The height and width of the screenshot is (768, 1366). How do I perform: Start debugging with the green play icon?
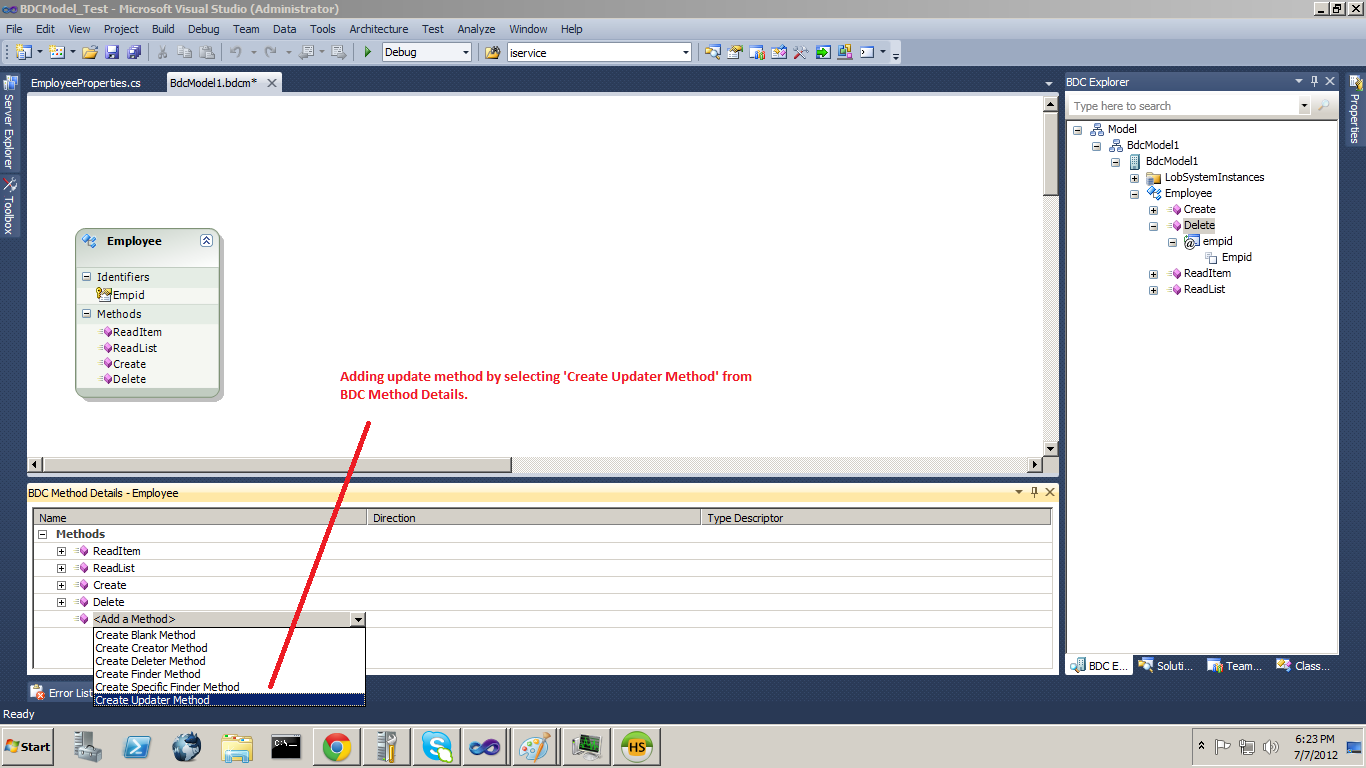368,52
